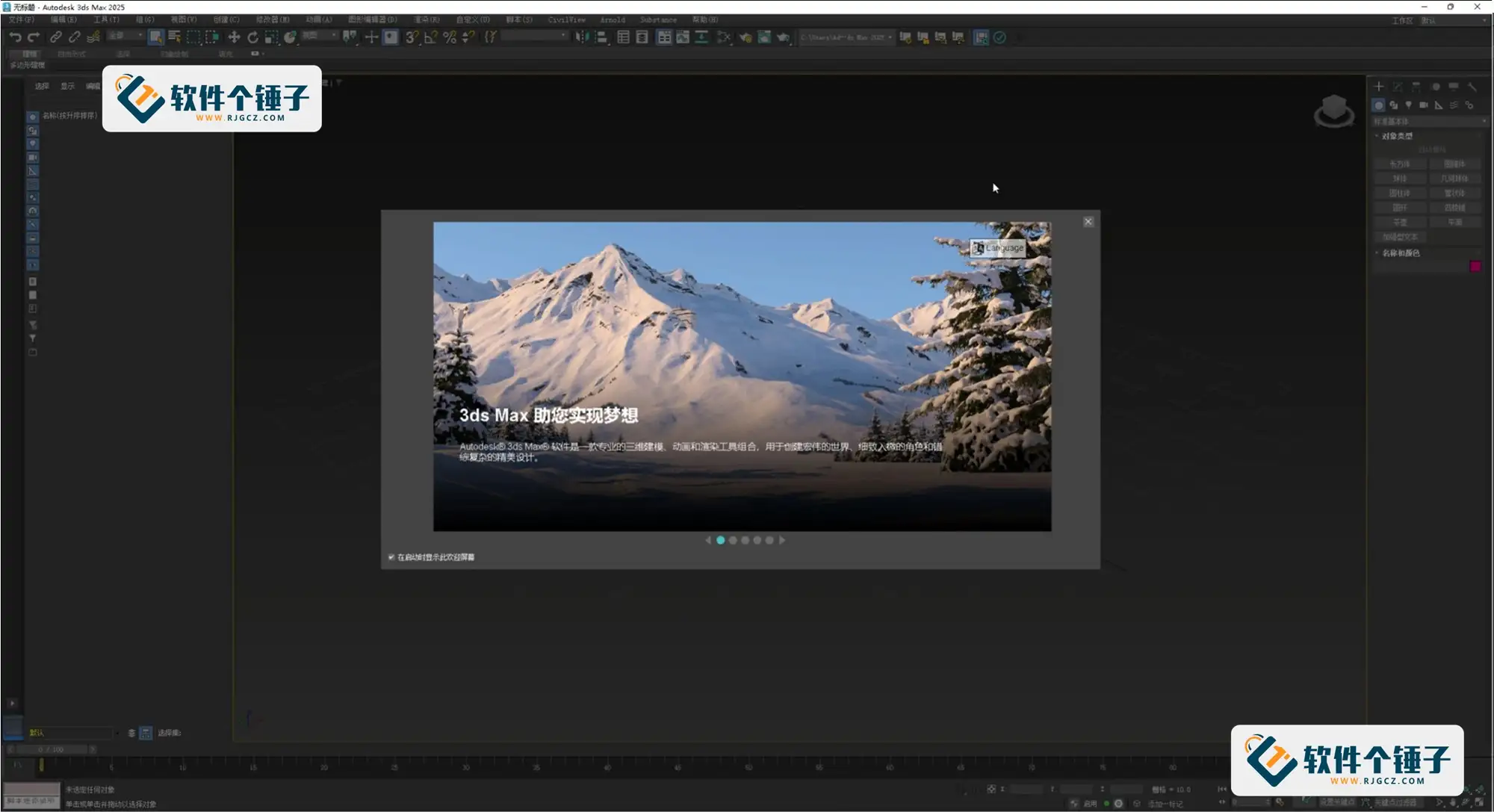Open the Rendered Frame Window icon
This screenshot has height=812, width=1494.
coord(764,37)
